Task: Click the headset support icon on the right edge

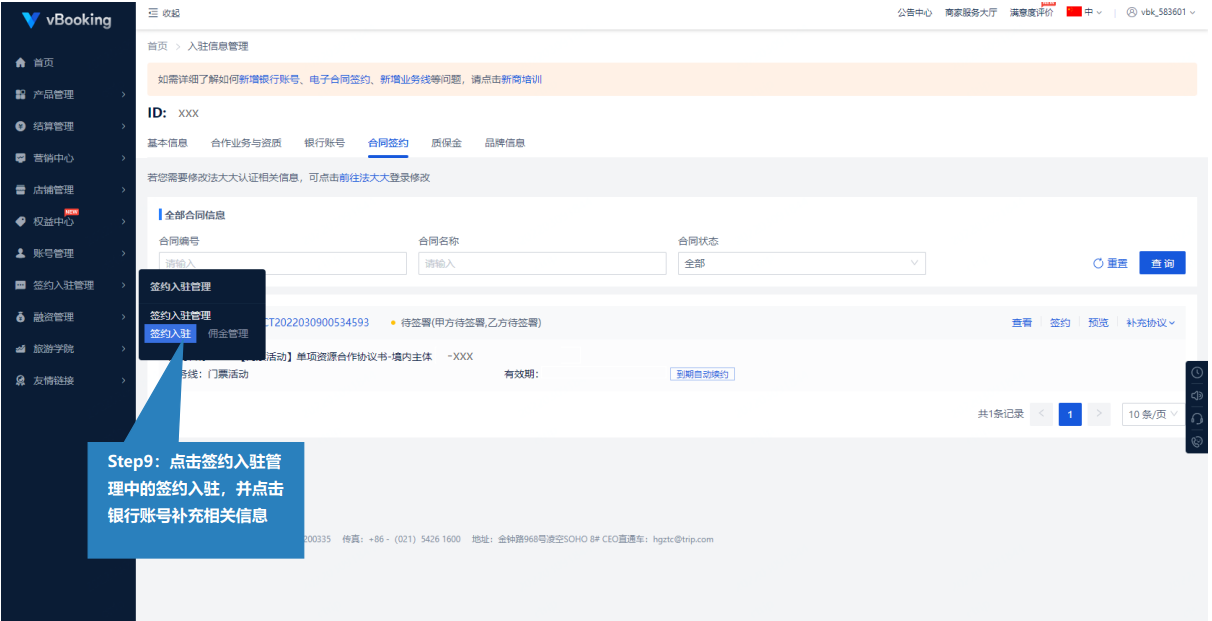Action: [1197, 418]
